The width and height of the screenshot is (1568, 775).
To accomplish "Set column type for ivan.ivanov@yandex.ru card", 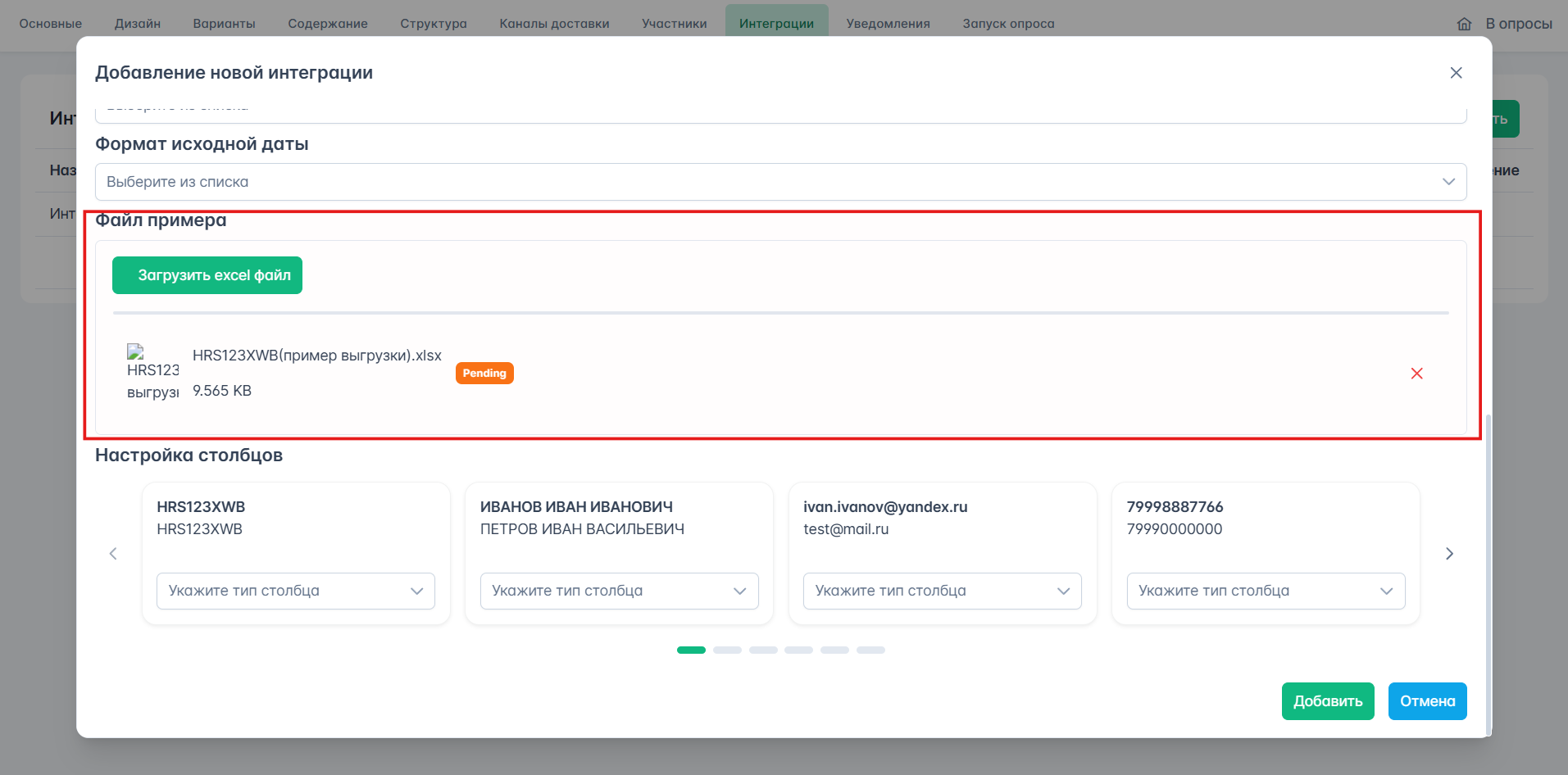I will [942, 591].
